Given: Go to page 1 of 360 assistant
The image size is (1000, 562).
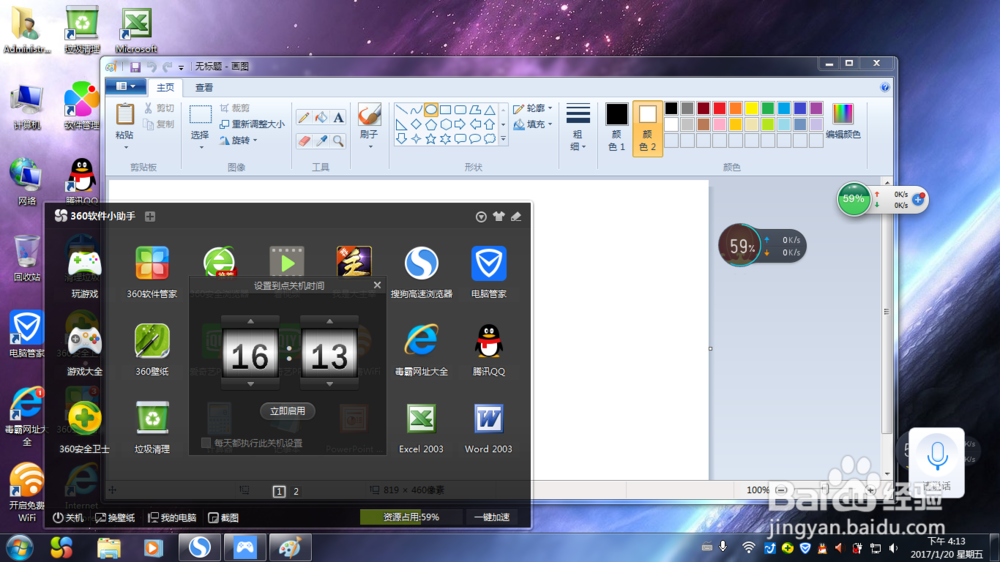Looking at the screenshot, I should pos(279,491).
